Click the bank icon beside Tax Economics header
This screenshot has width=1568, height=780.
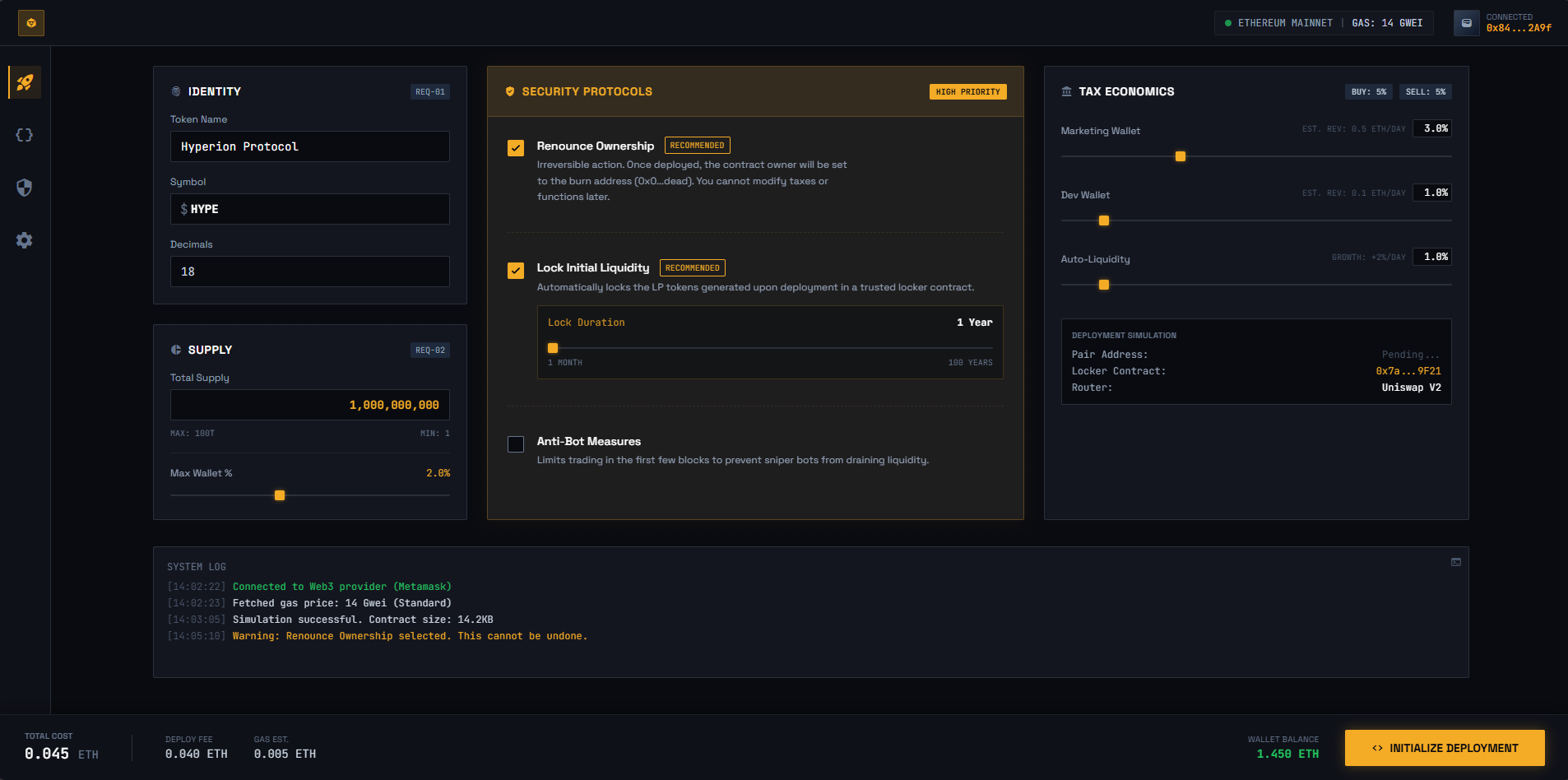1066,91
